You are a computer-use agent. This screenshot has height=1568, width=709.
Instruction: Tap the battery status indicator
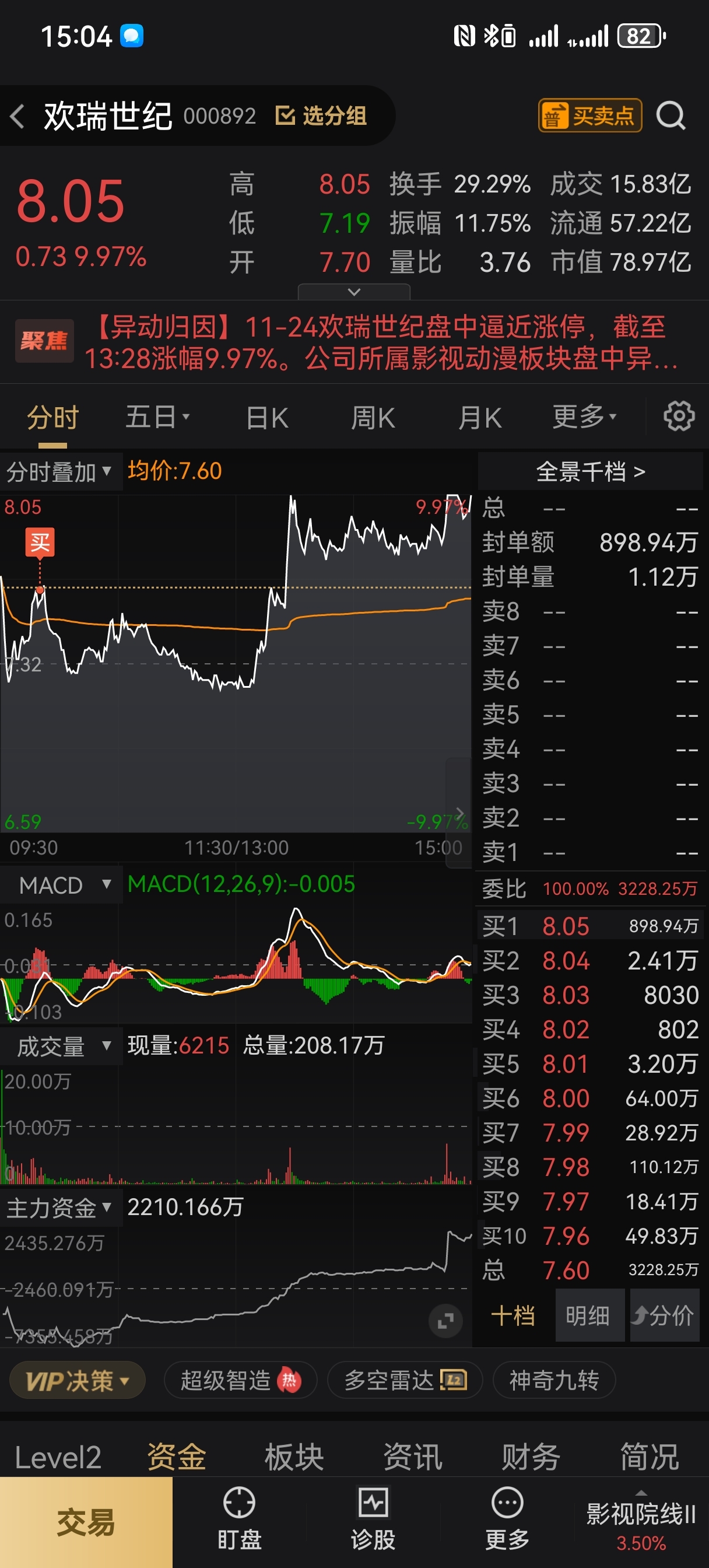pyautogui.click(x=641, y=36)
